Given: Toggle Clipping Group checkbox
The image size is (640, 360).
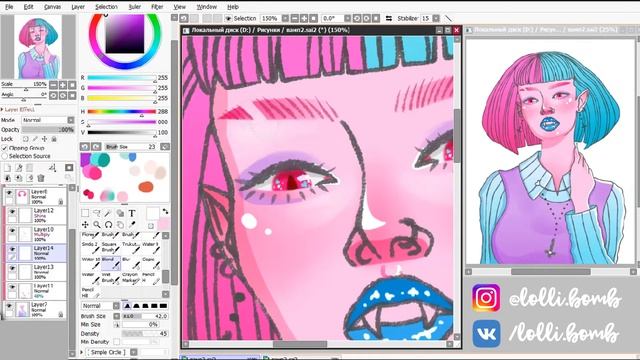Looking at the screenshot, I should [5, 148].
